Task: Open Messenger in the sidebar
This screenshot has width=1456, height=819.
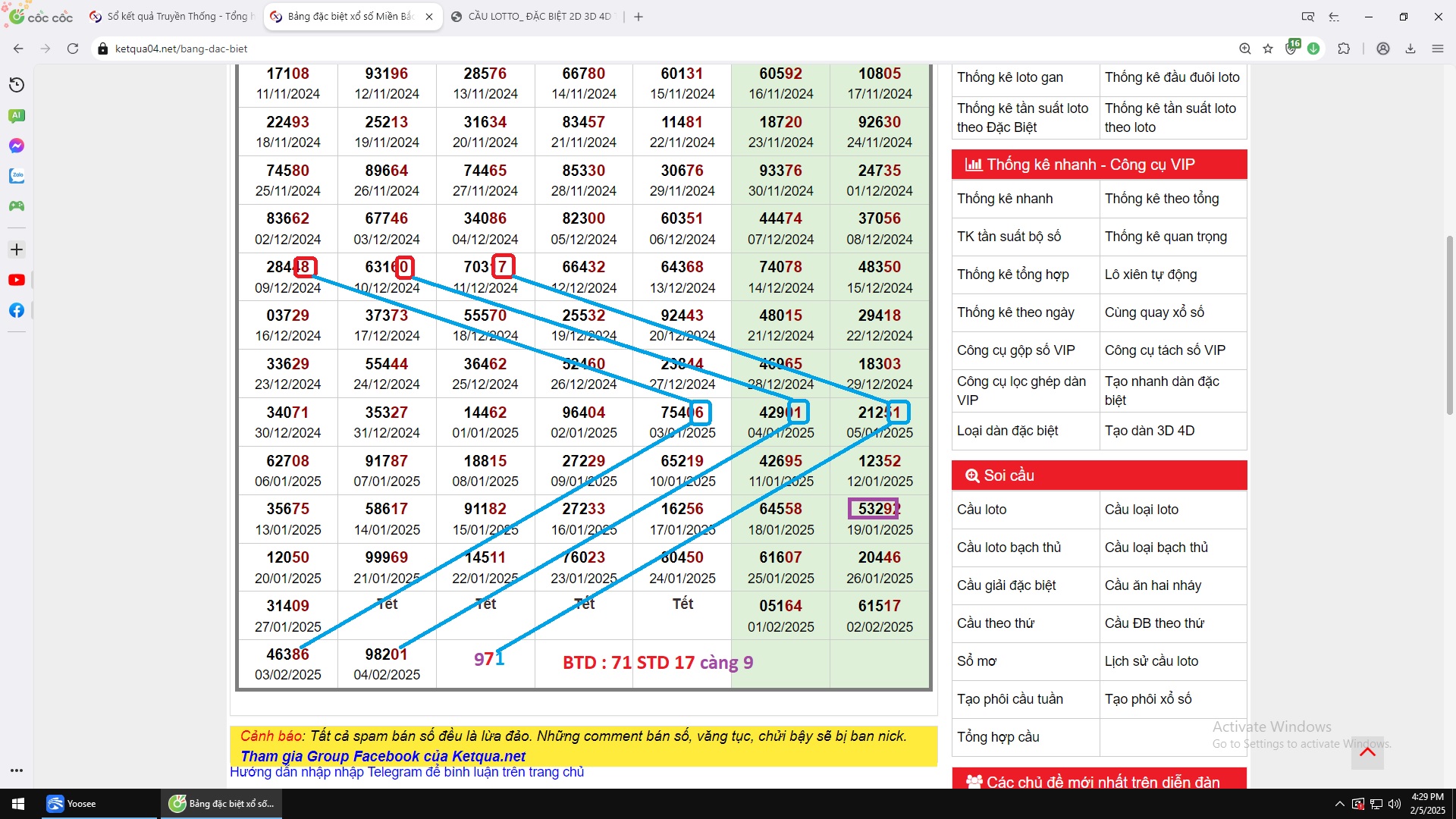Action: click(x=17, y=146)
